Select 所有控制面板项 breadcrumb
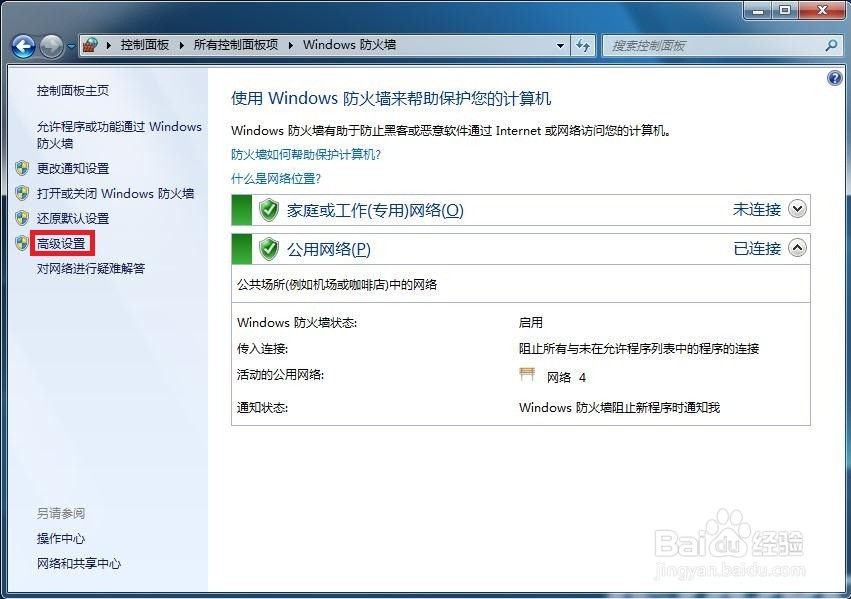The height and width of the screenshot is (599, 851). (236, 45)
